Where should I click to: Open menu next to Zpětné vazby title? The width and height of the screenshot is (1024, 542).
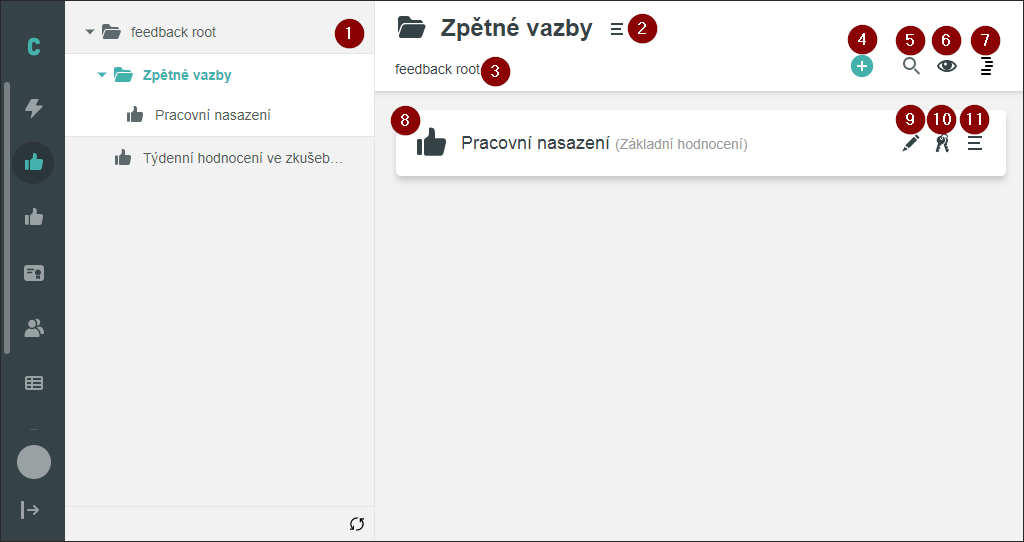pyautogui.click(x=616, y=29)
